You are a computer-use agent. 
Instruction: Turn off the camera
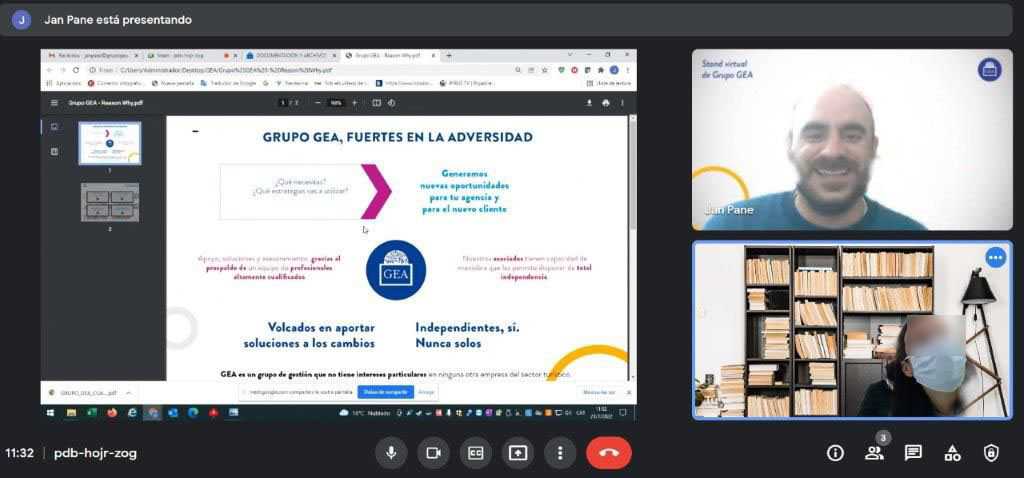point(433,453)
